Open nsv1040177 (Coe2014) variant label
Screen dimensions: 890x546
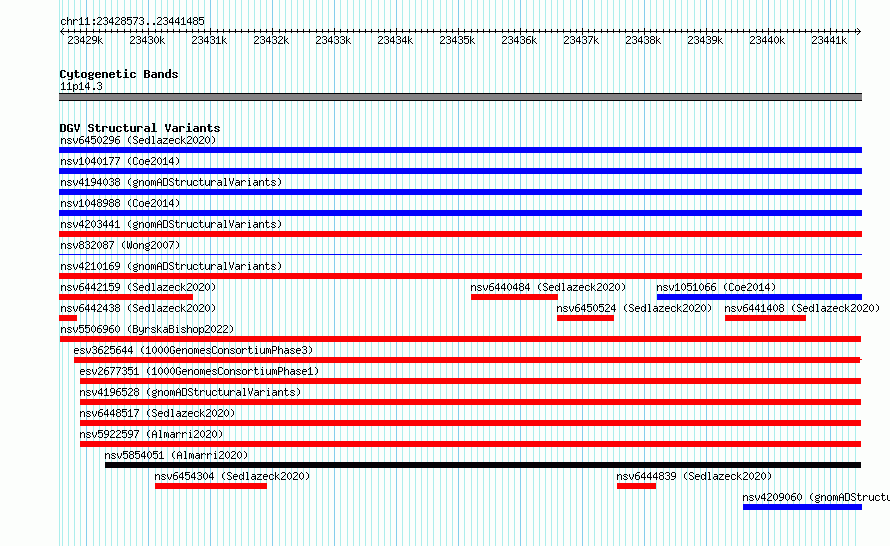pos(120,161)
